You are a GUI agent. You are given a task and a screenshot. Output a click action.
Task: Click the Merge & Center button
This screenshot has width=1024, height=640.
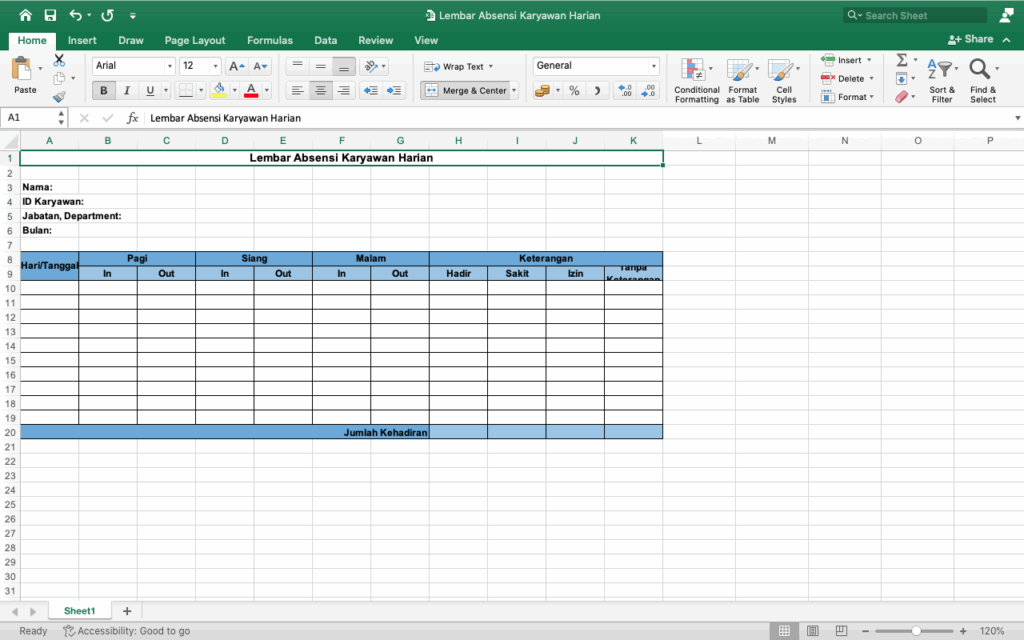click(x=466, y=91)
